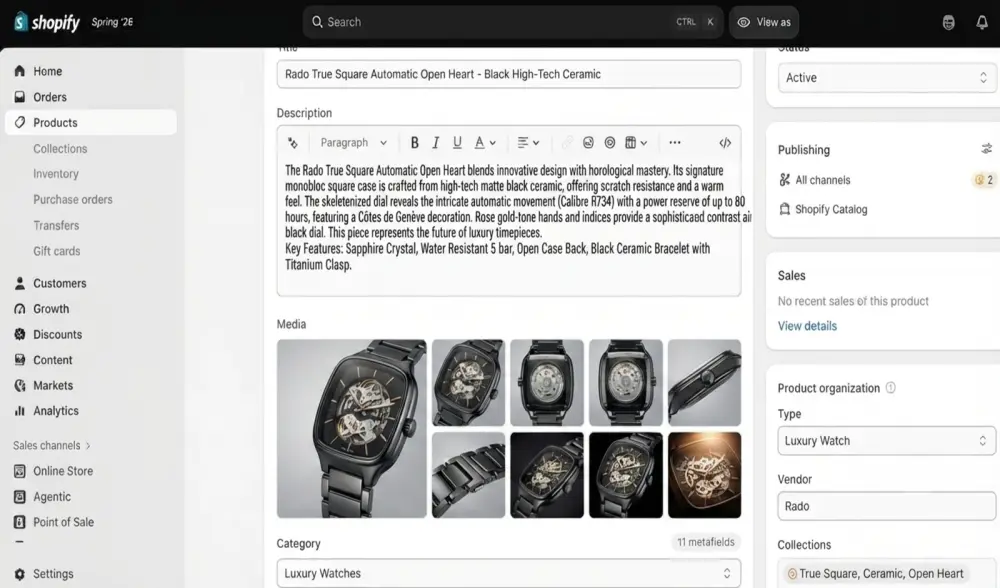The height and width of the screenshot is (588, 1000).
Task: Toggle bold formatting in description
Action: [x=415, y=143]
